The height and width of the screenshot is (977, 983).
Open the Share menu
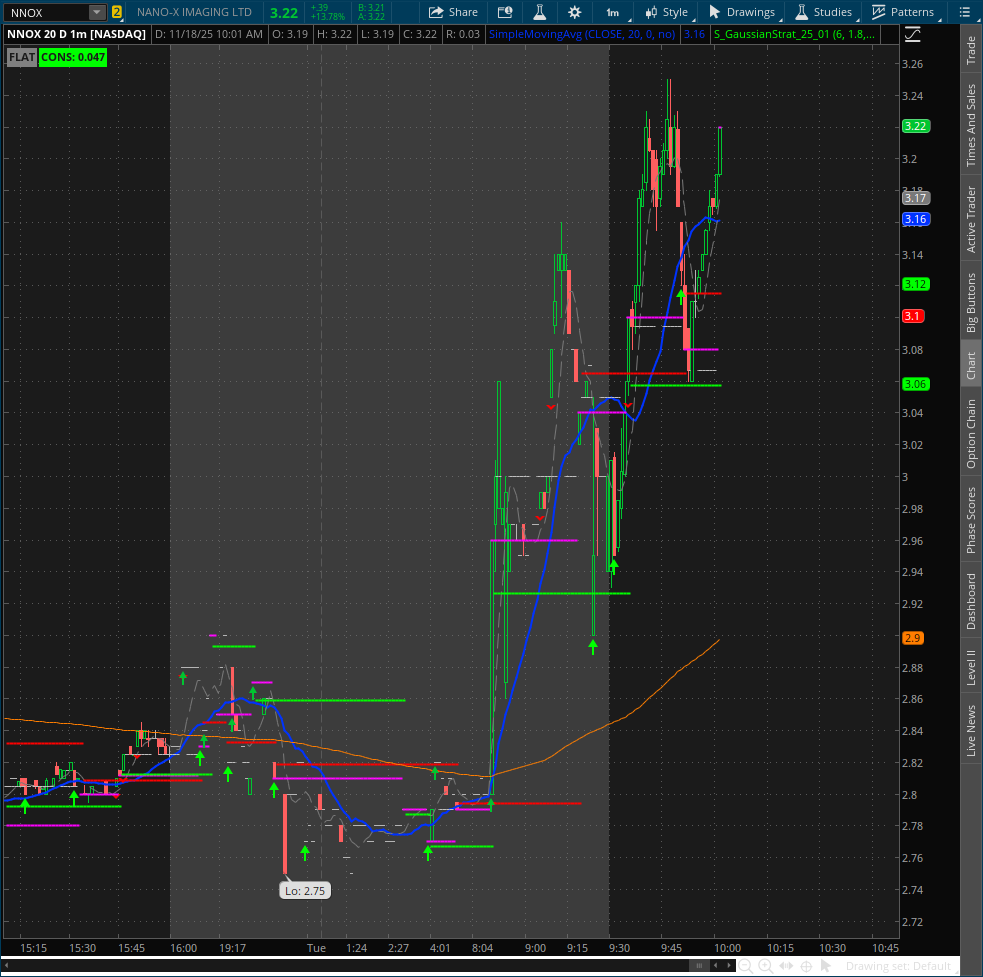point(453,12)
